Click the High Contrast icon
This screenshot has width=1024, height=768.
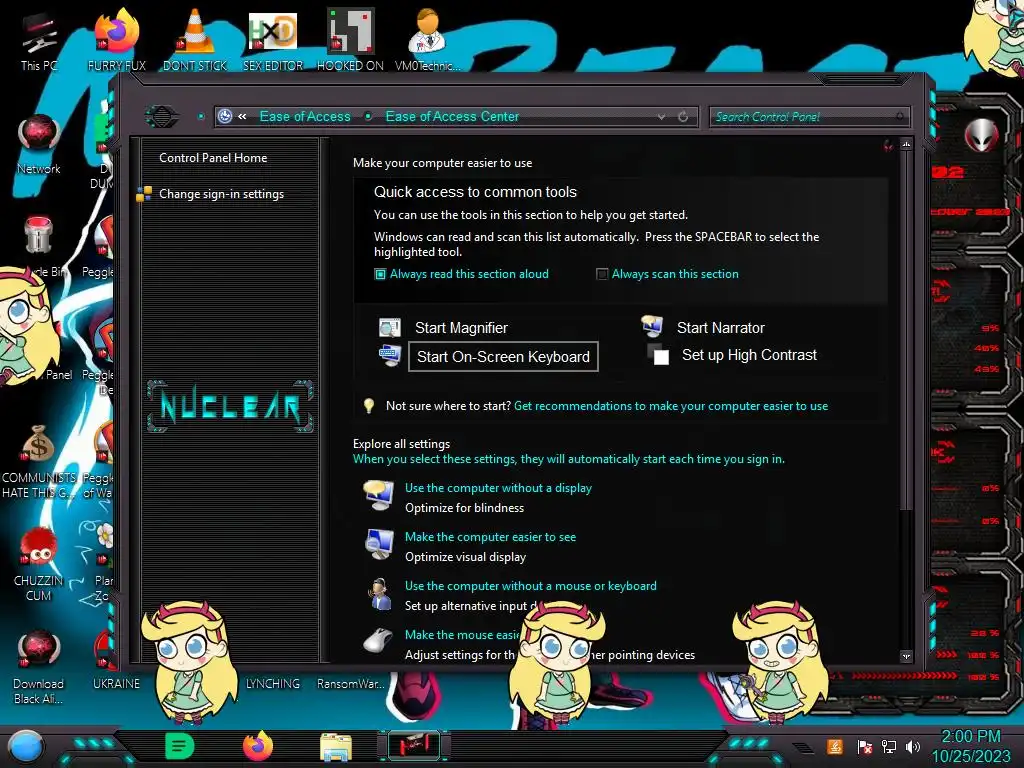[658, 355]
